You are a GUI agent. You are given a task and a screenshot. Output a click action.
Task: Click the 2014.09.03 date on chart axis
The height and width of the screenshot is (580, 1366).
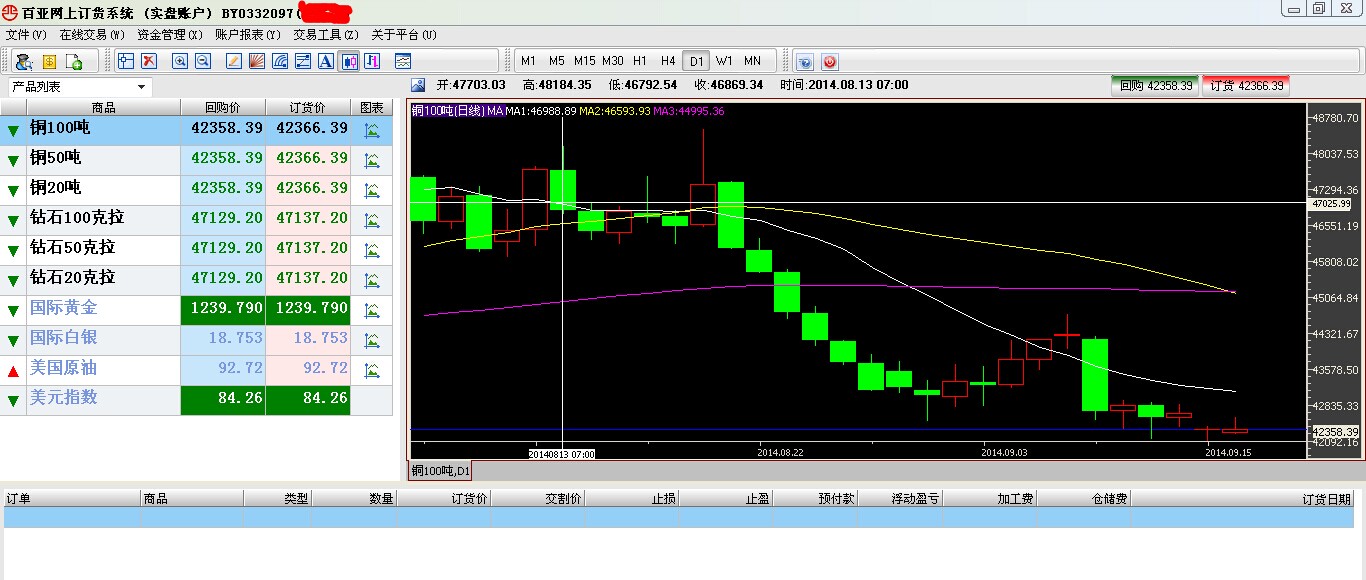click(x=1004, y=452)
